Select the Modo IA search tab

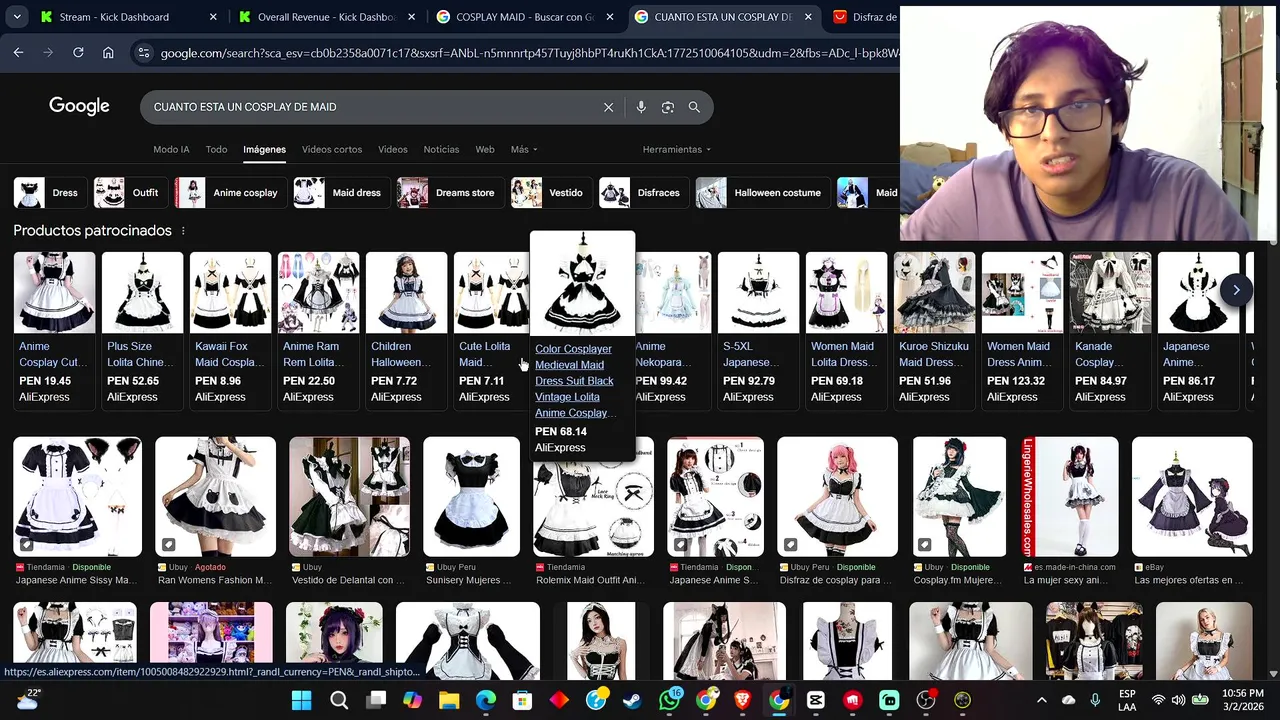[171, 150]
